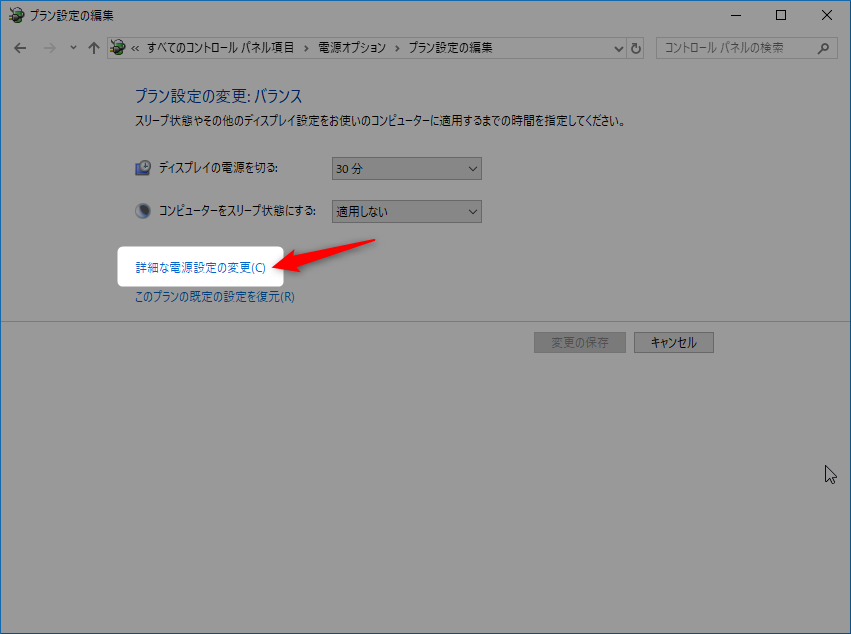This screenshot has width=851, height=634.
Task: Go to 電源オプション breadcrumb
Action: click(352, 48)
